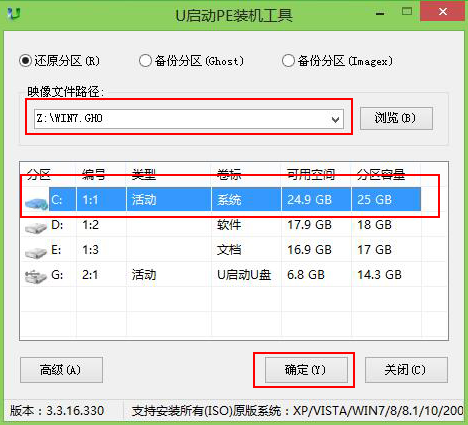468x425 pixels.
Task: Click the C: drive disk icon
Action: click(x=36, y=203)
